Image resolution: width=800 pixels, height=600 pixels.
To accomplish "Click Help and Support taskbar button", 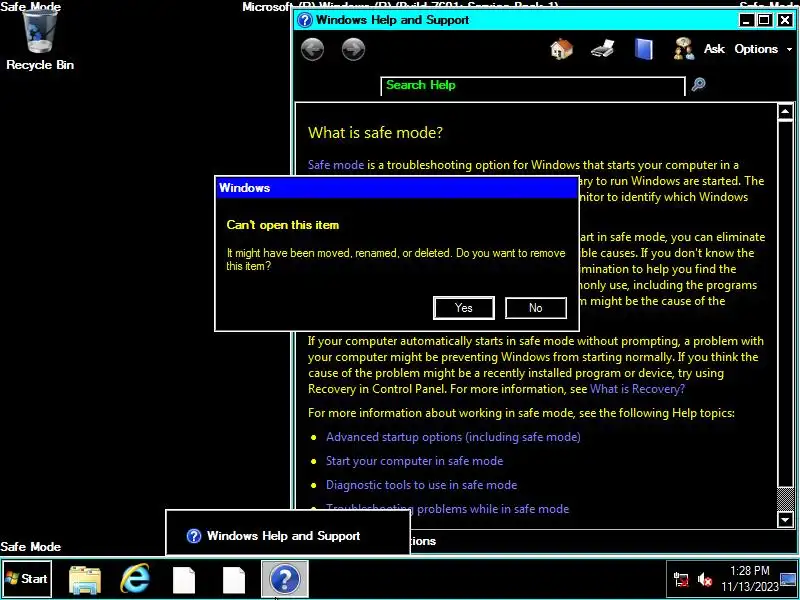I will coord(285,579).
